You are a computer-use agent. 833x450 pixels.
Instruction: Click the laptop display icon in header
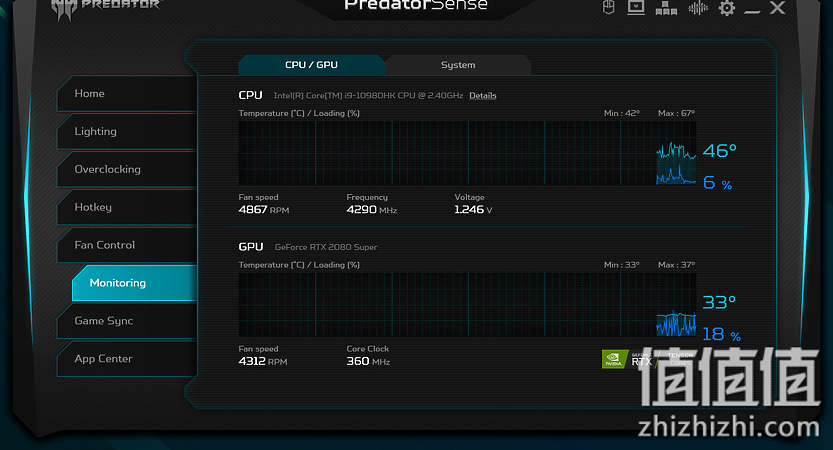636,7
